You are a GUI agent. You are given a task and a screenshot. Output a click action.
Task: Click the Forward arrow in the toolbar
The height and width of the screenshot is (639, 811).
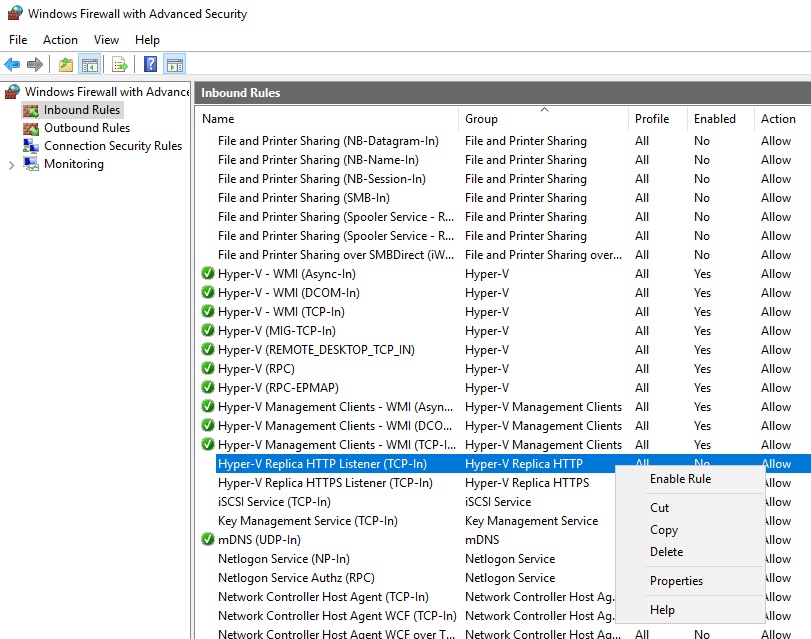tap(35, 65)
